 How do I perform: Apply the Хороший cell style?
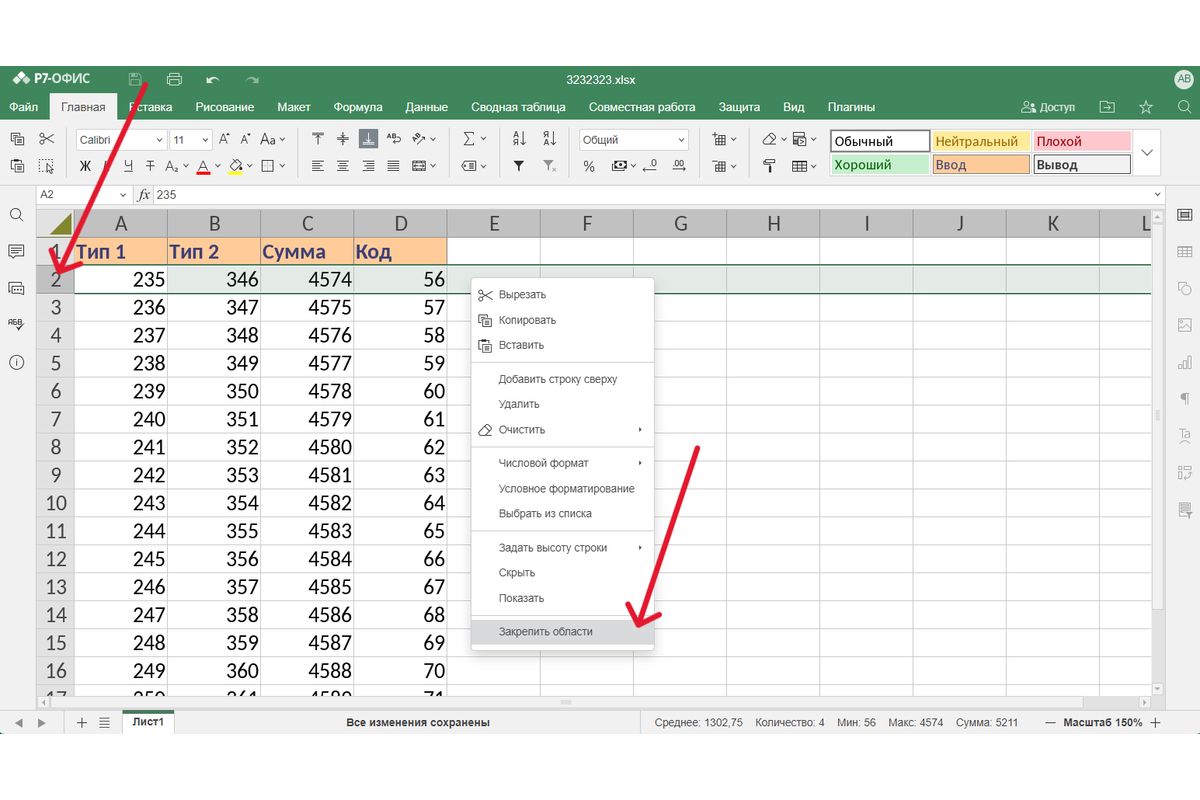(879, 165)
